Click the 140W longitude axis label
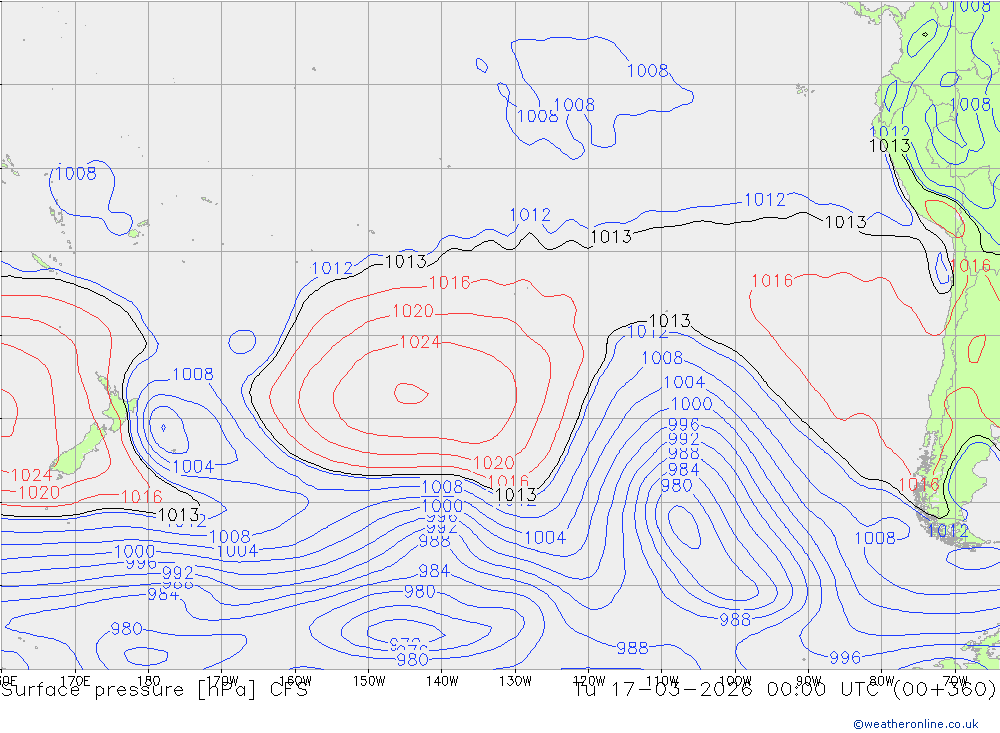 pyautogui.click(x=442, y=680)
